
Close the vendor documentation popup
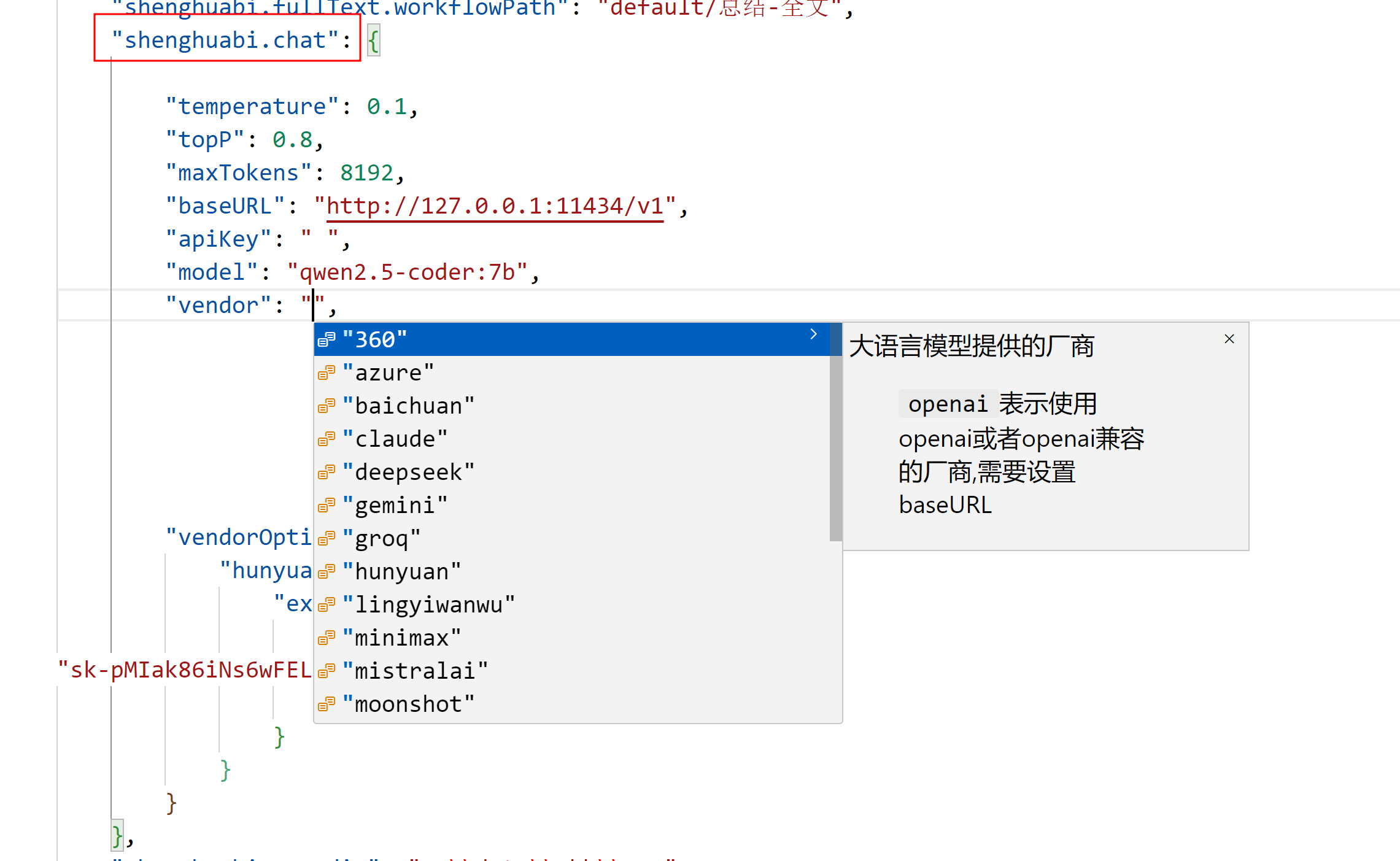(x=1229, y=339)
